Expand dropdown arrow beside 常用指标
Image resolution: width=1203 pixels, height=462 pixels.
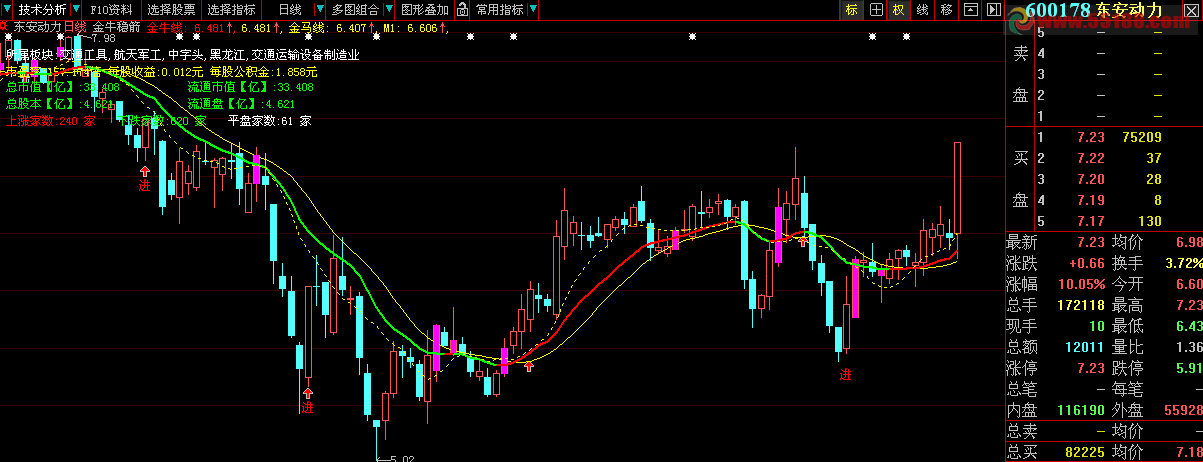coord(532,9)
